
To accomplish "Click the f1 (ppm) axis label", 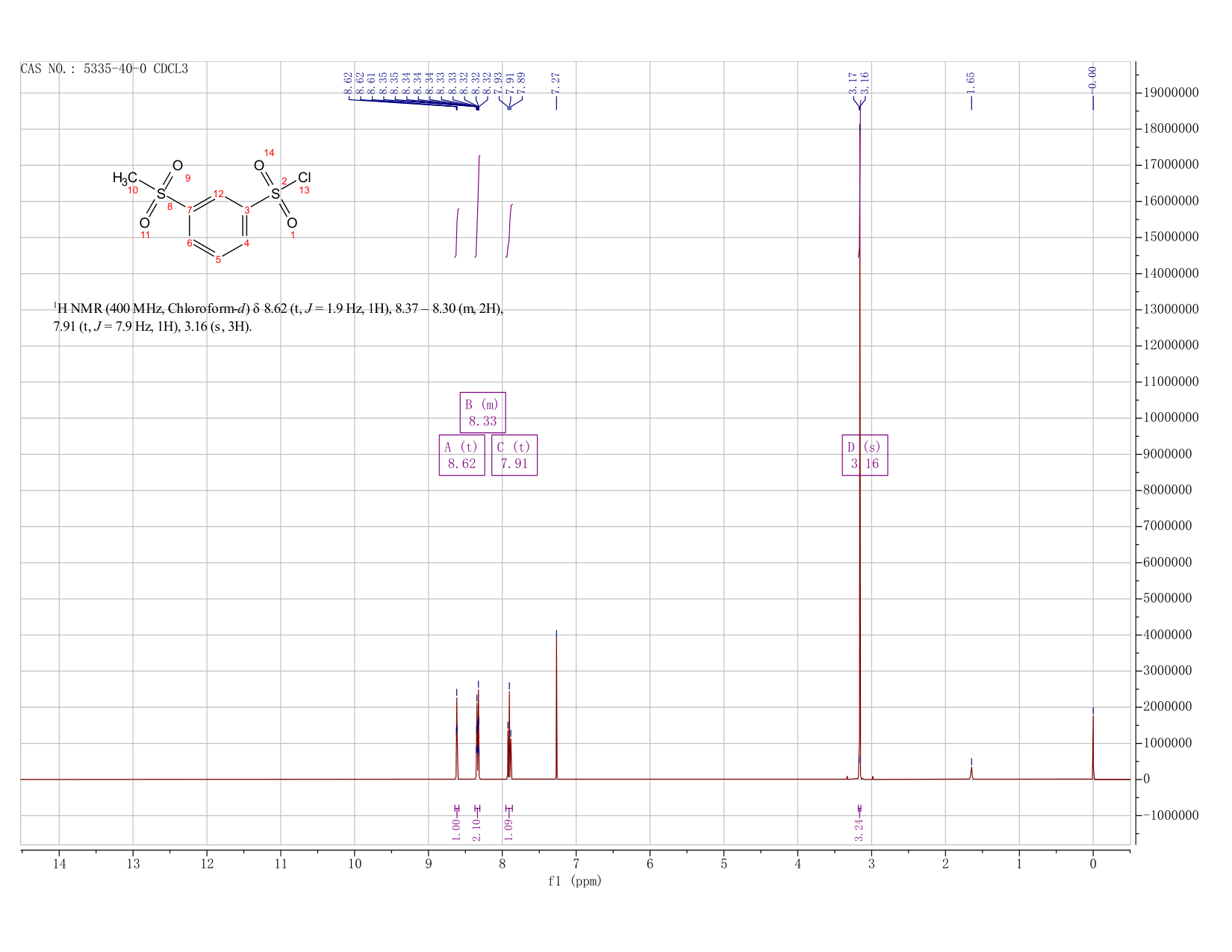I will pos(575,881).
